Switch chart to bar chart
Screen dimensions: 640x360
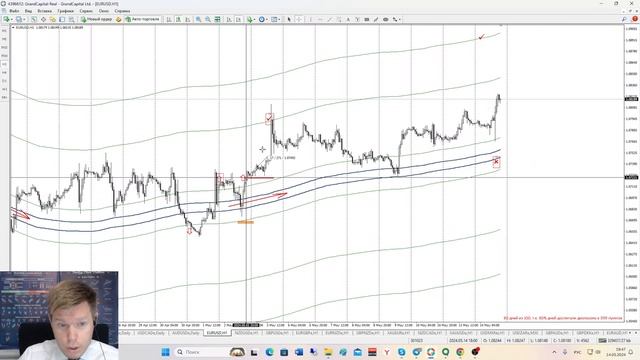pyautogui.click(x=169, y=19)
